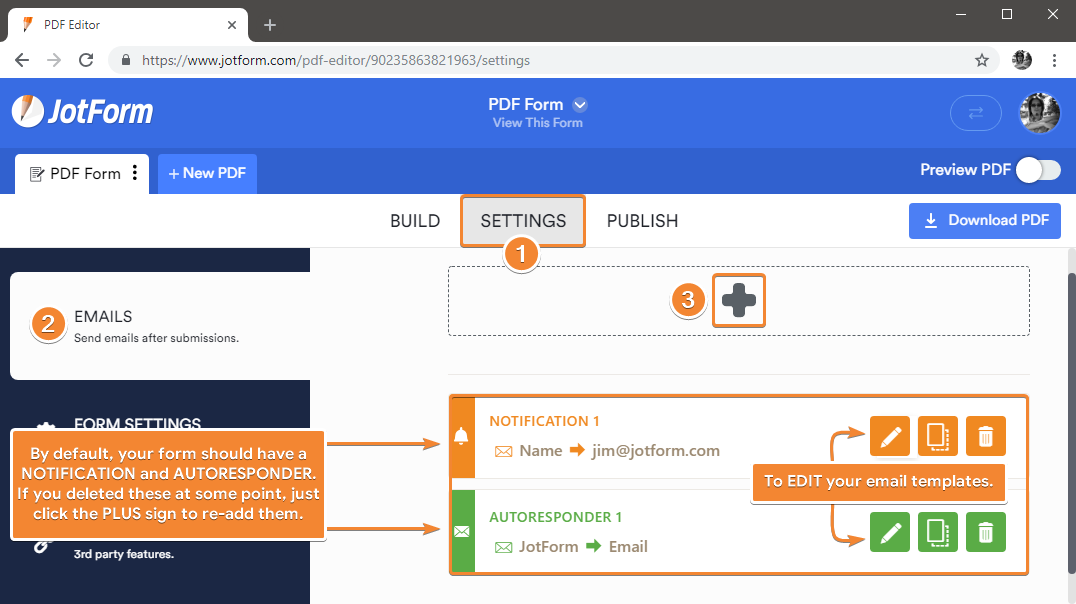Click the green envelope icon for Autoresponder 1
Viewport: 1076px width, 604px height.
pyautogui.click(x=462, y=531)
